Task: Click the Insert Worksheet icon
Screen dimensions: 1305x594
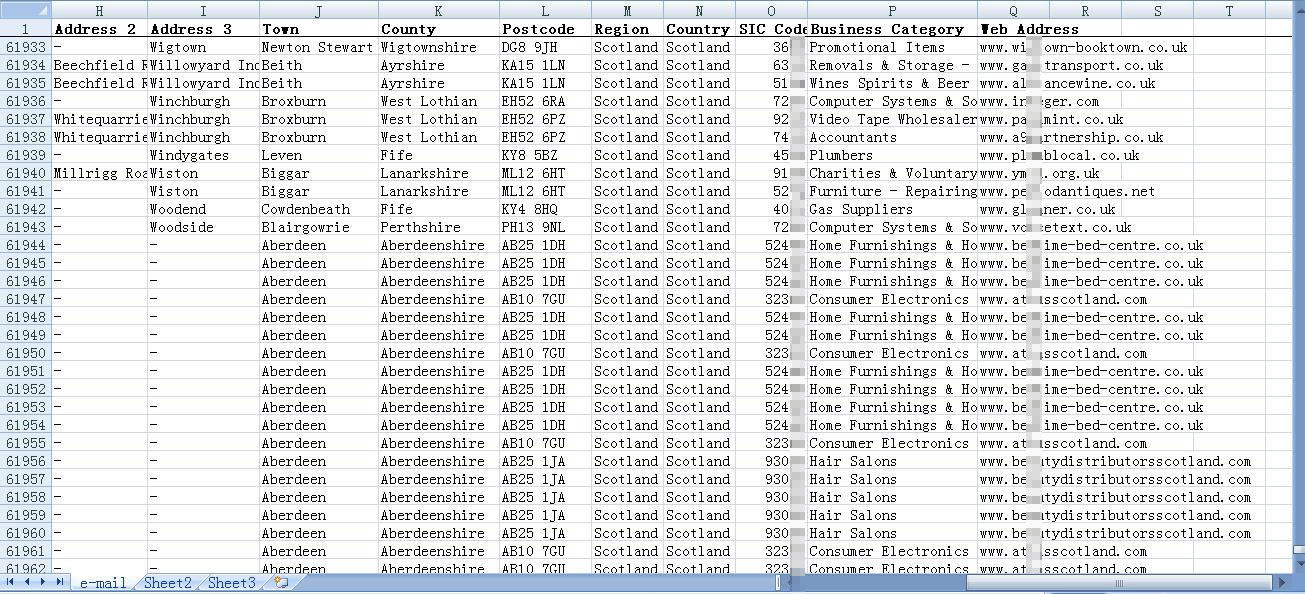Action: [x=281, y=582]
